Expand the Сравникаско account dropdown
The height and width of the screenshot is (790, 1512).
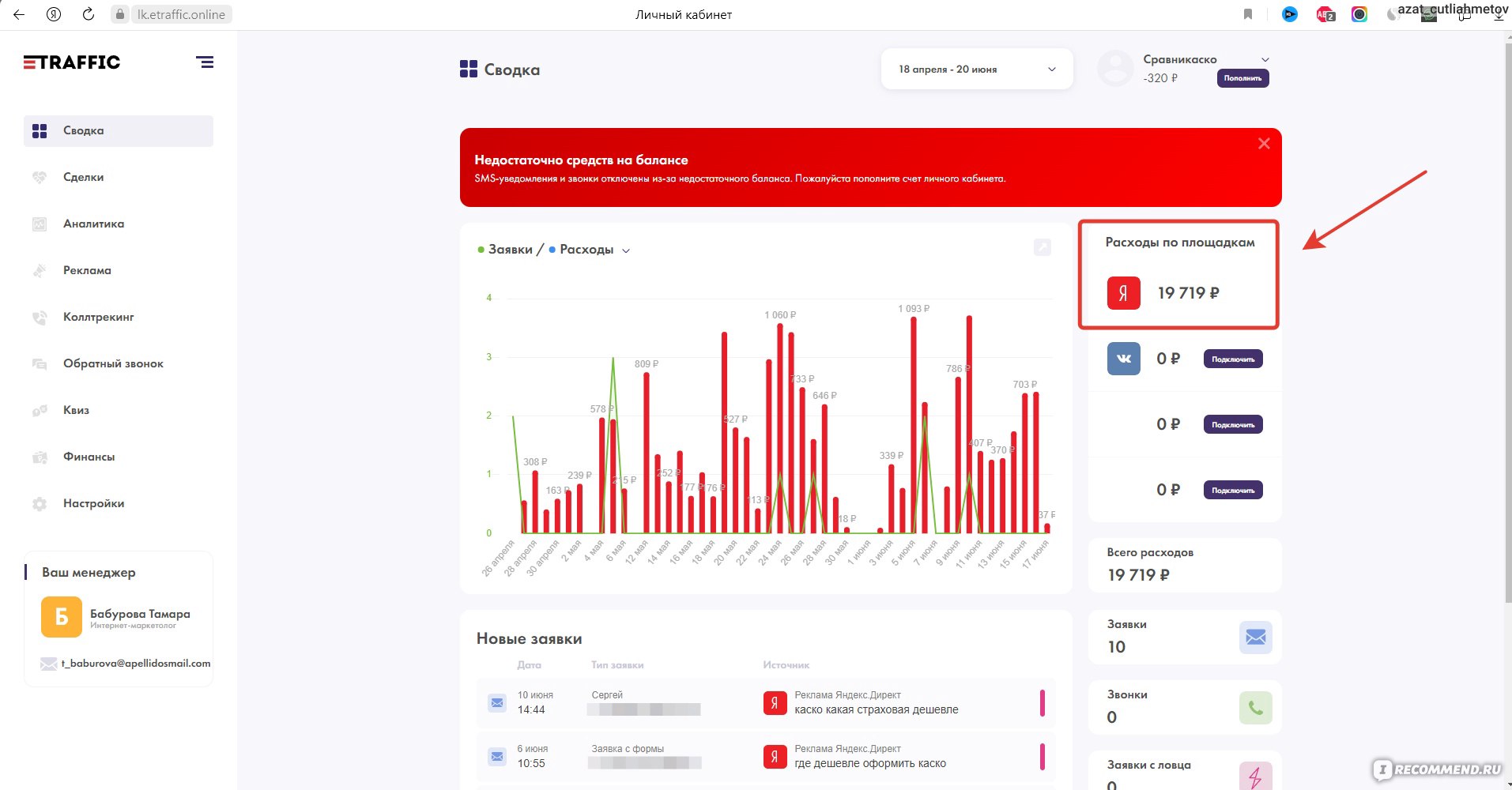[x=1265, y=60]
